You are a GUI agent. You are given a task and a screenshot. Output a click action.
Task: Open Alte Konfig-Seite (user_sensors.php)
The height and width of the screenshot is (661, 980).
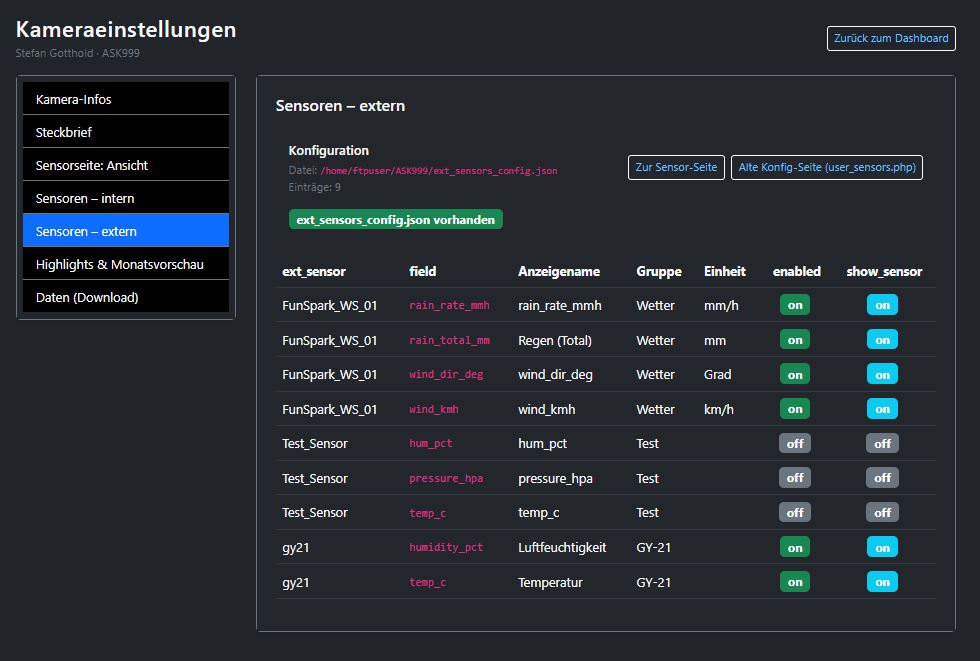(827, 167)
